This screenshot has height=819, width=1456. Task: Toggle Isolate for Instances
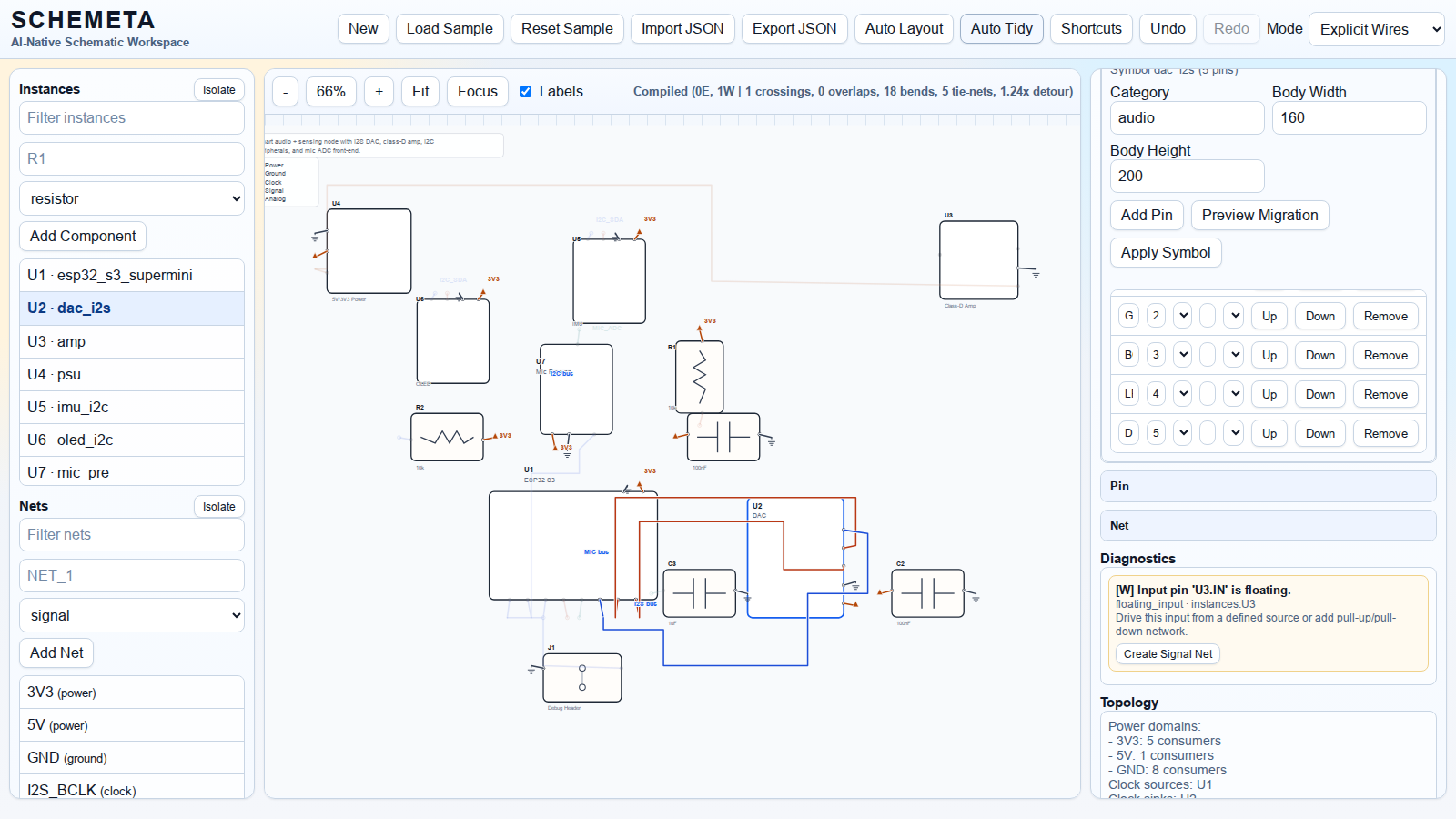218,90
